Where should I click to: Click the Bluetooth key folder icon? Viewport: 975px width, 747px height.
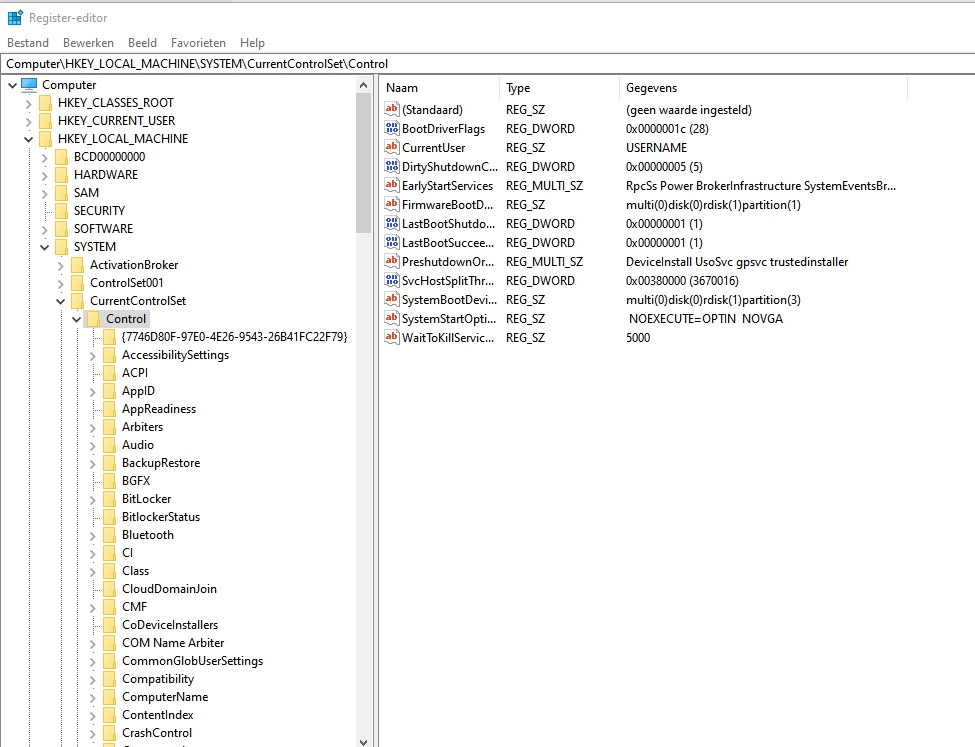pyautogui.click(x=110, y=535)
